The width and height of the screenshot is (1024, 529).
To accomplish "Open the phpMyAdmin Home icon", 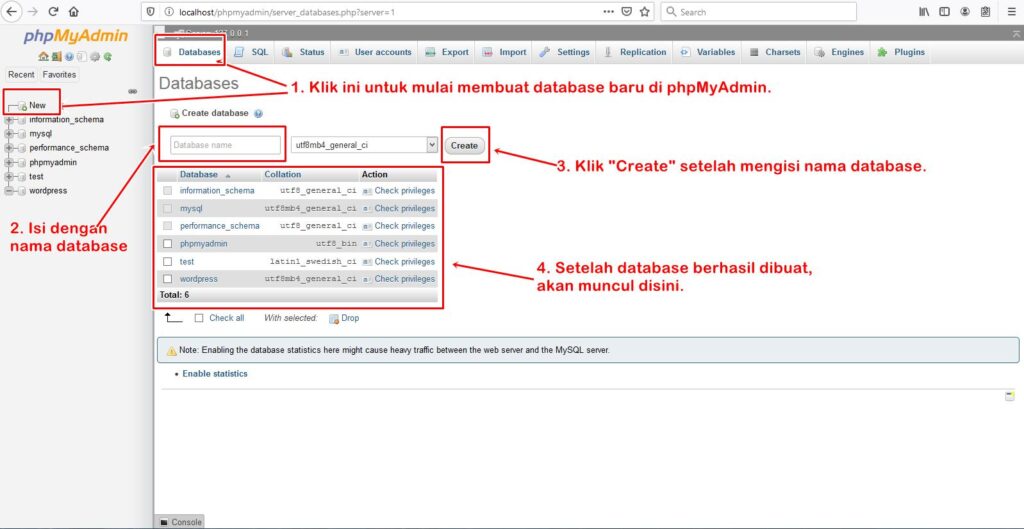I will pyautogui.click(x=44, y=56).
